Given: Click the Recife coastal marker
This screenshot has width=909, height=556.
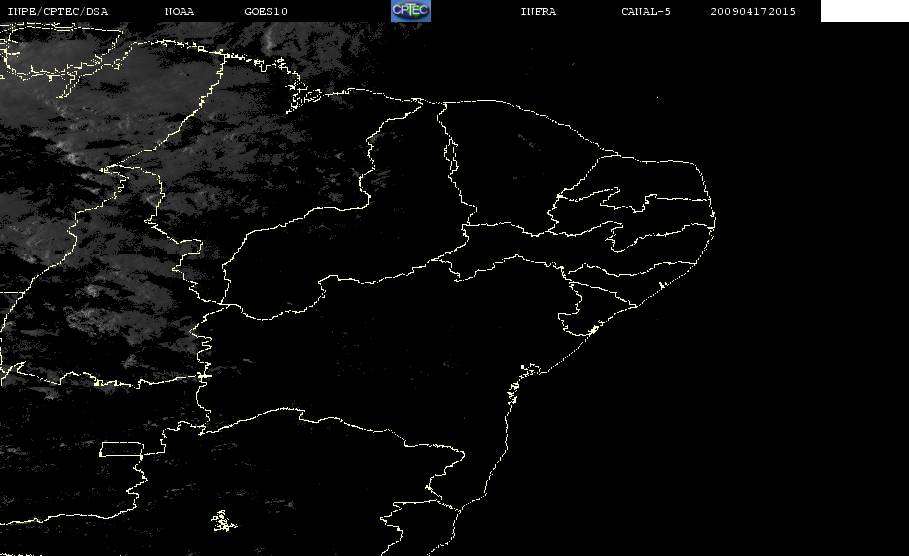Looking at the screenshot, I should pos(661,285).
